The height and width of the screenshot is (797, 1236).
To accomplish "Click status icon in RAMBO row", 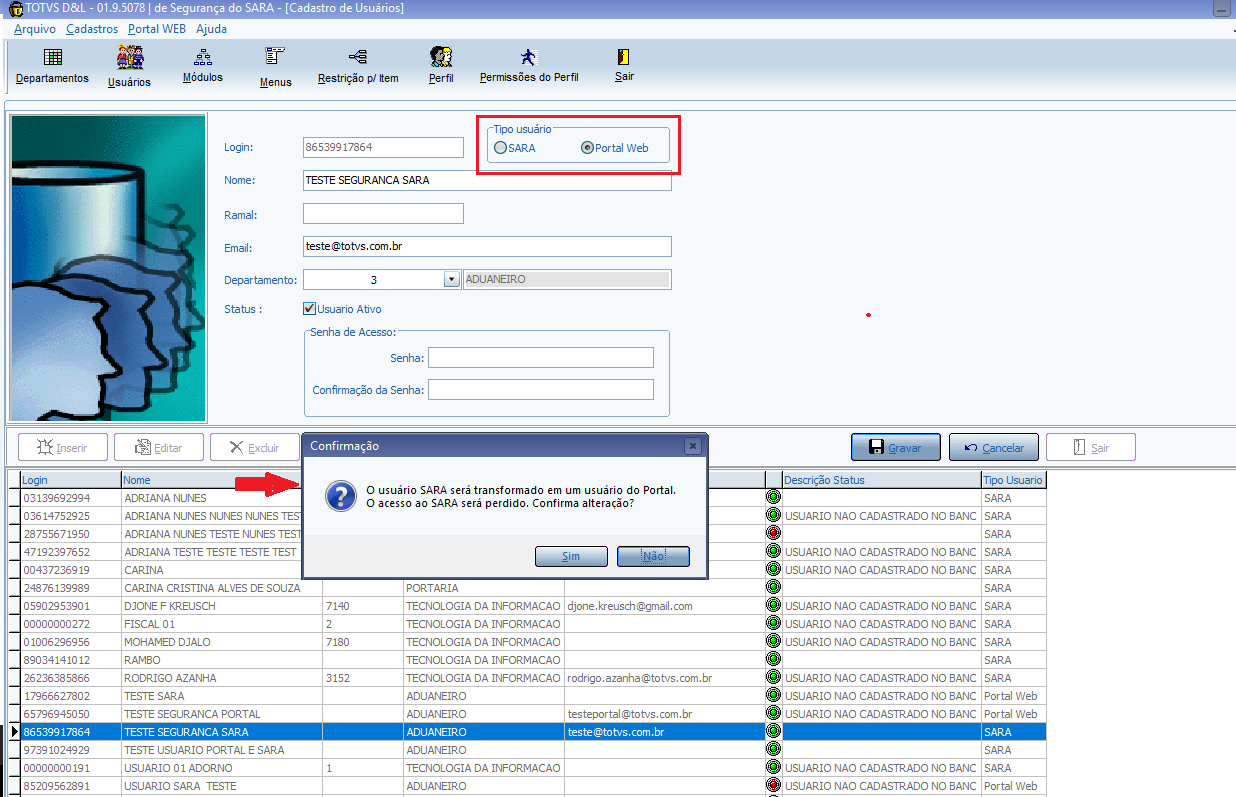I will coord(773,659).
